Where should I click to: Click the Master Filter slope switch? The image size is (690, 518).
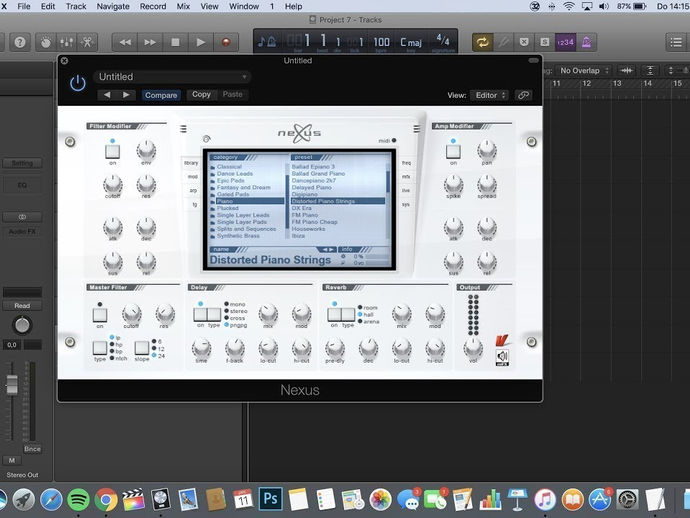142,348
